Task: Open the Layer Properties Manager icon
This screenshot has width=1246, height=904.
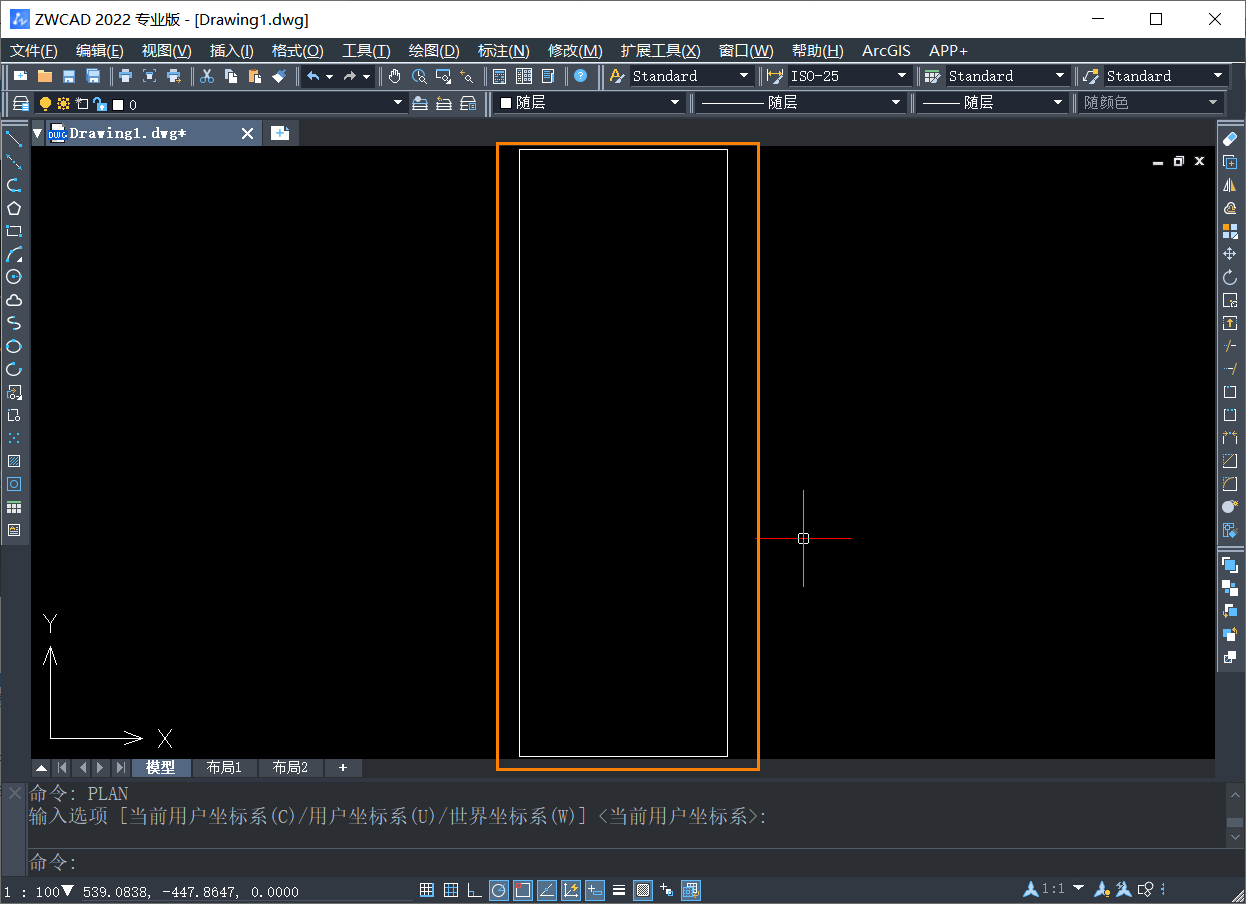Action: point(21,103)
